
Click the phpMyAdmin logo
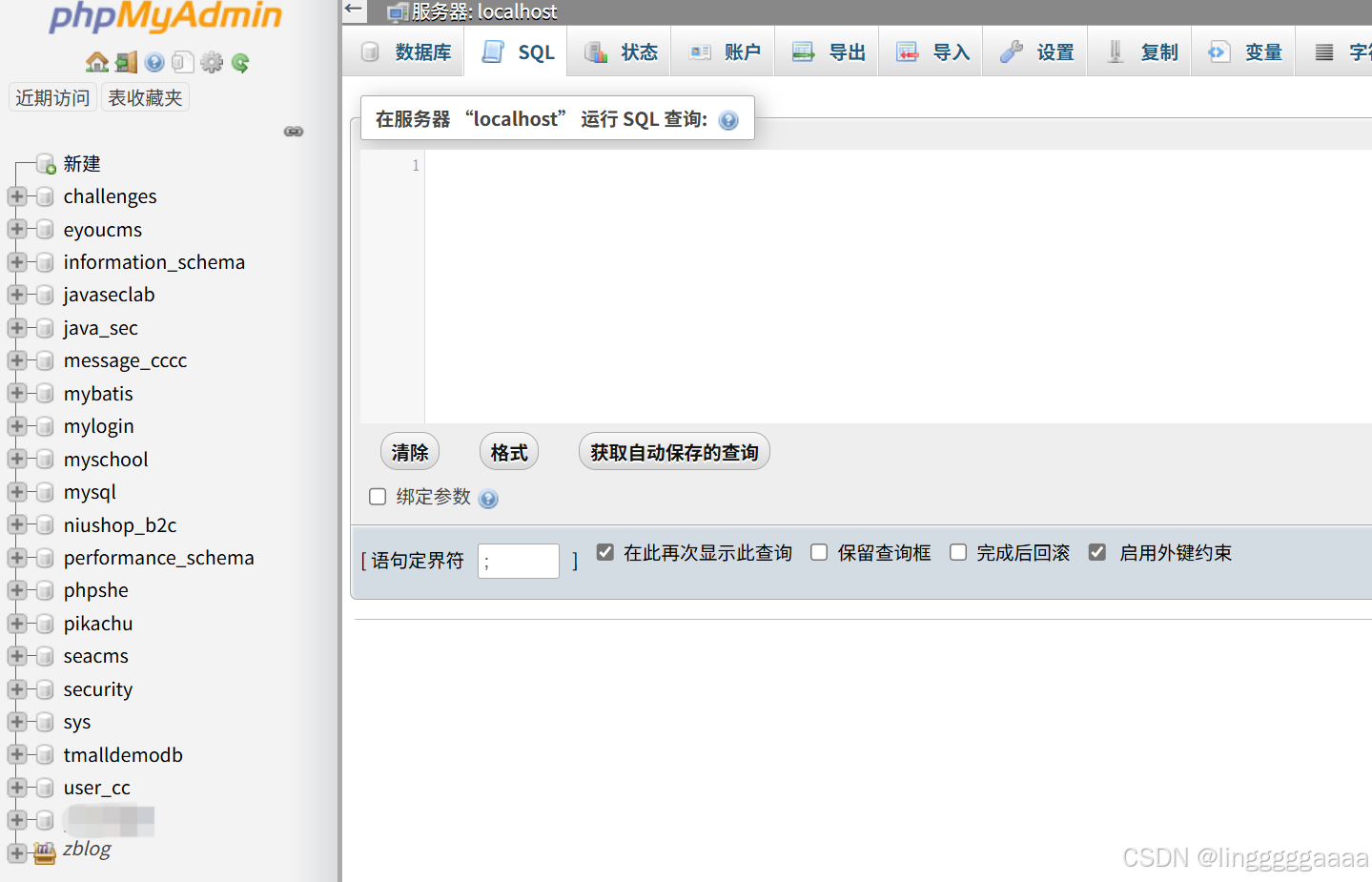coord(166,16)
